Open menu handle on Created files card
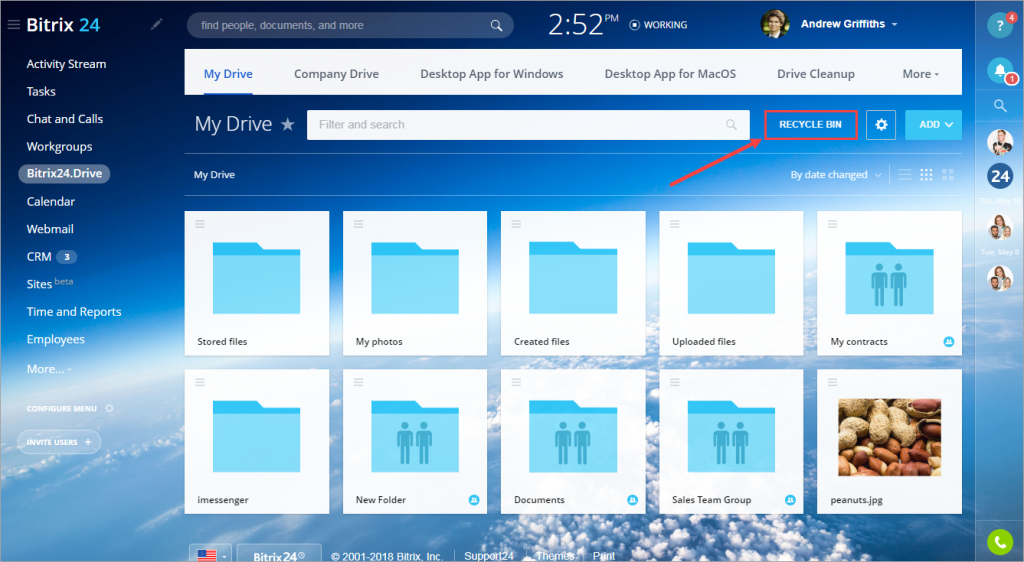 click(x=516, y=224)
